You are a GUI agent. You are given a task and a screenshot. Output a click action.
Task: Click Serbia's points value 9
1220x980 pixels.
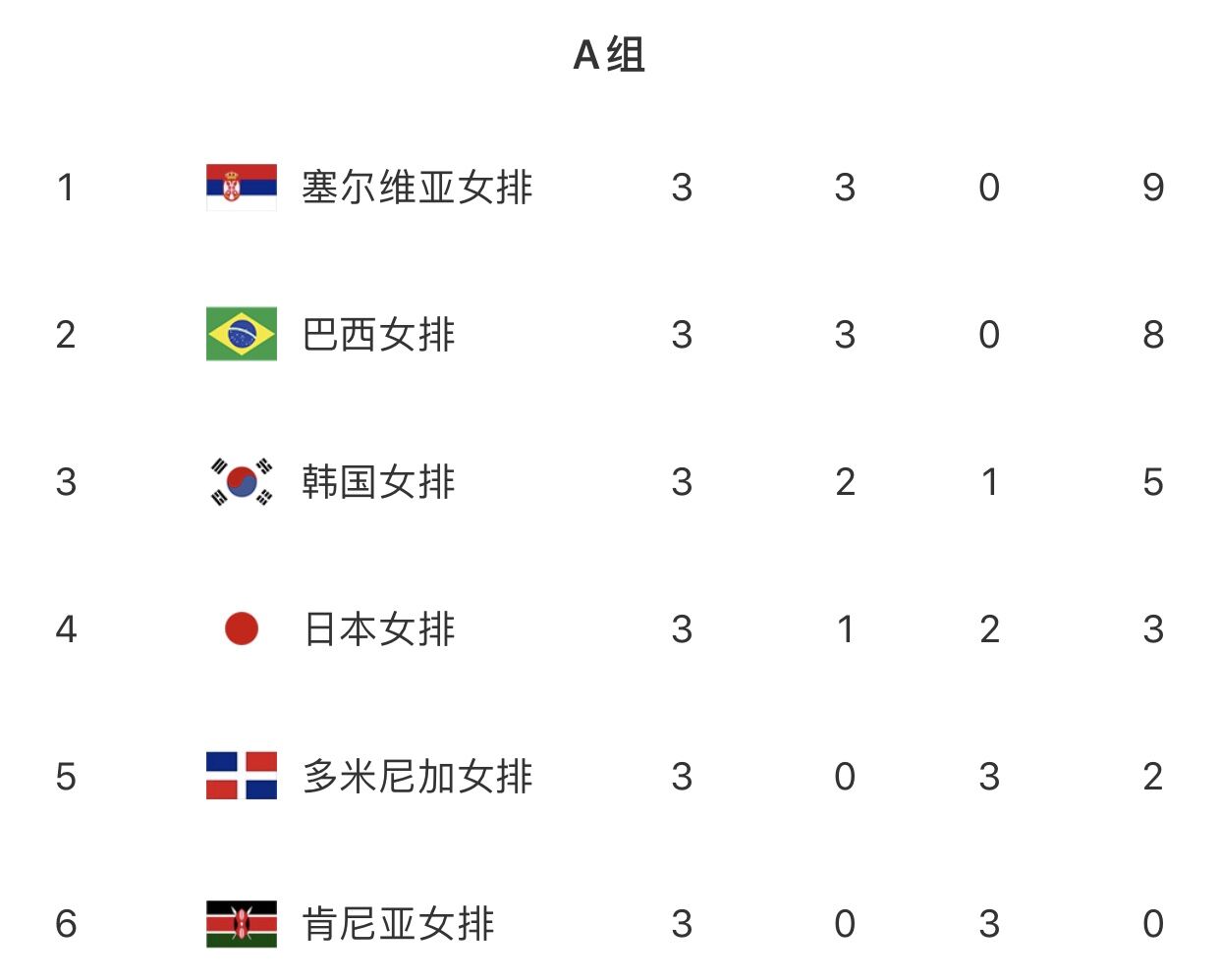(x=1153, y=187)
